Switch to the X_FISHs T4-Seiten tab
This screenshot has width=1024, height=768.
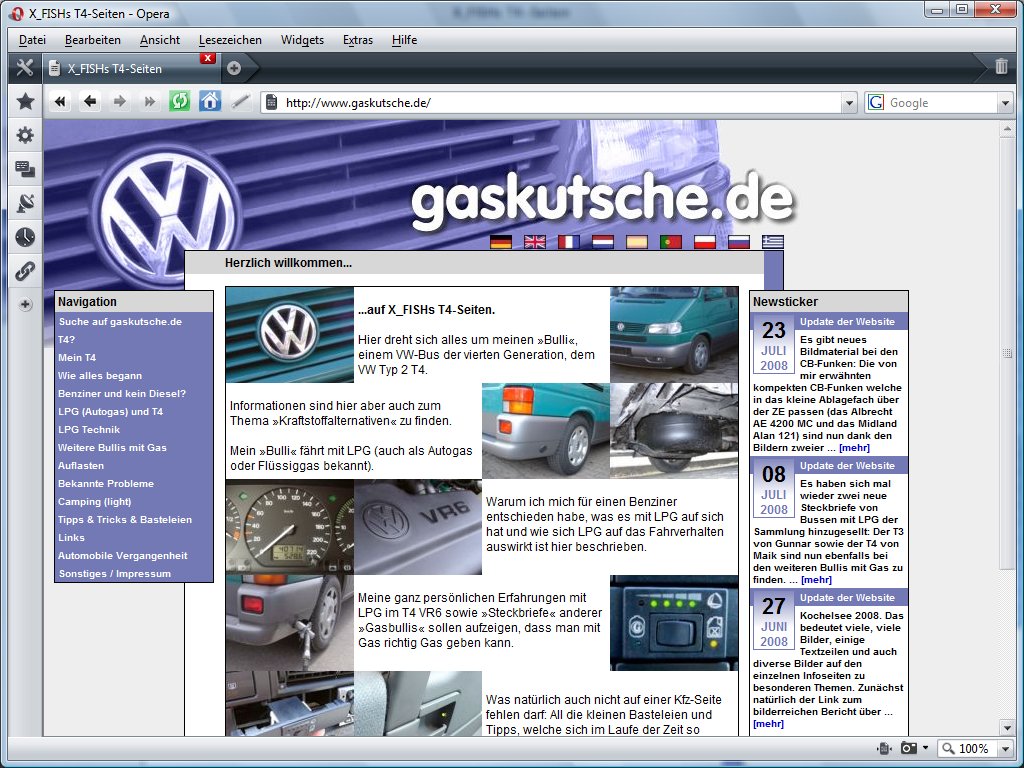click(x=124, y=68)
